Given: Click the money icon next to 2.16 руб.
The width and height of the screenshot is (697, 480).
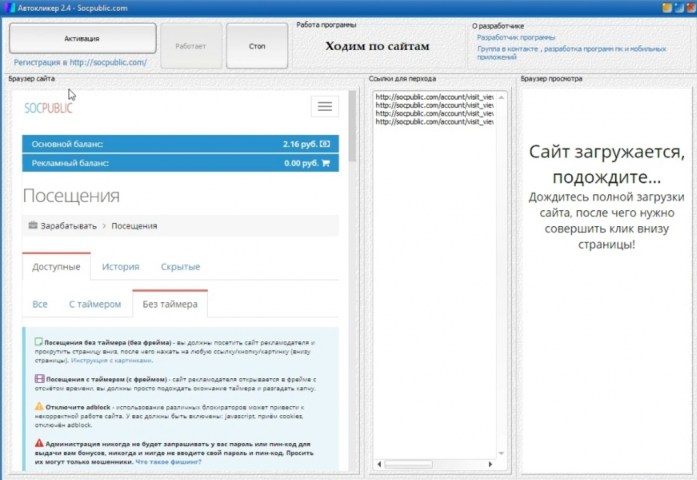Looking at the screenshot, I should (325, 144).
